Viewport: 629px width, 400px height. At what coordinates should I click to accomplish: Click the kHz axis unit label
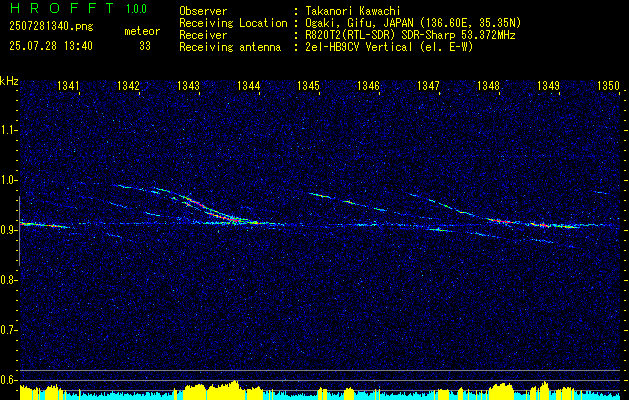coord(9,81)
